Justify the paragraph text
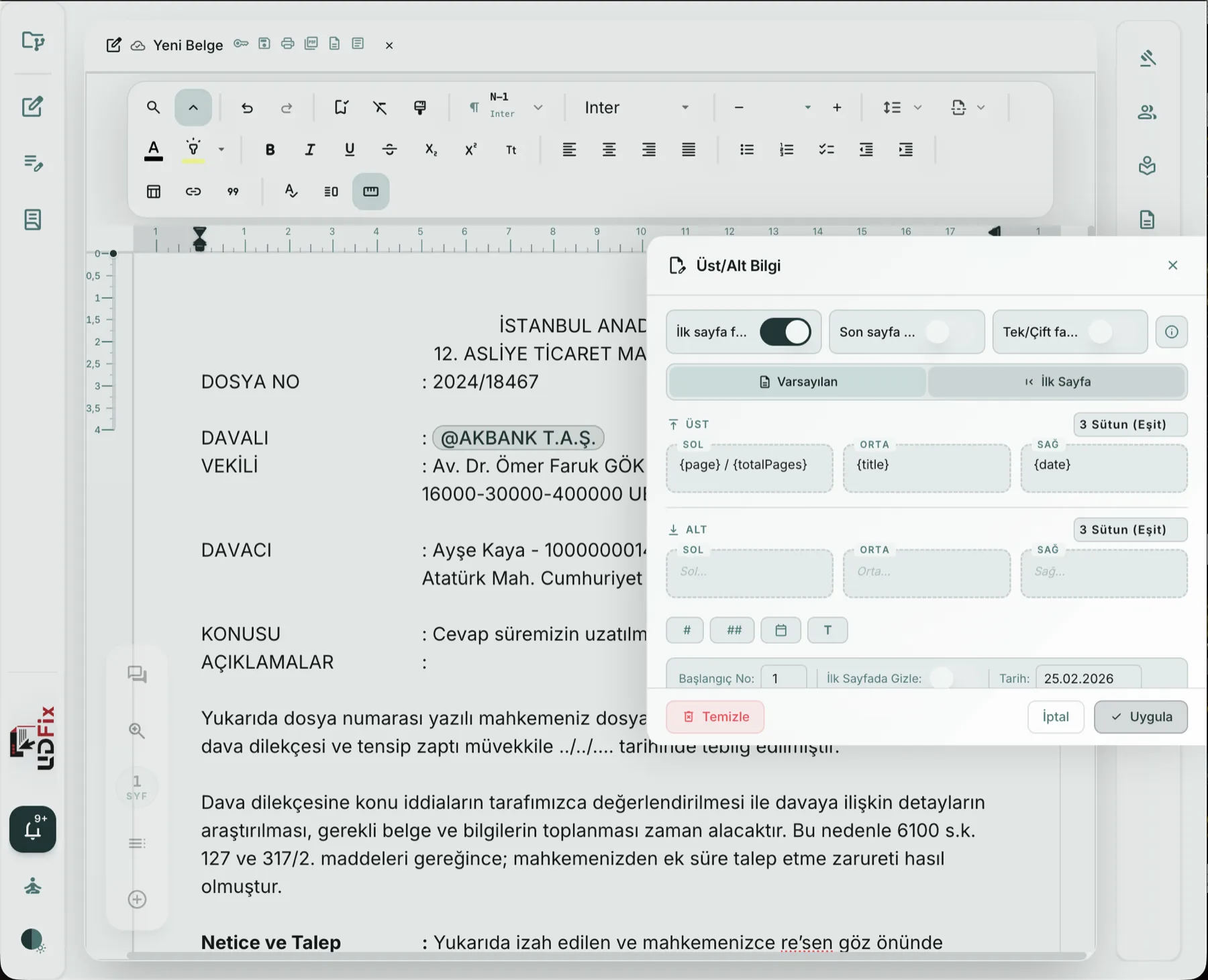This screenshot has width=1208, height=980. (689, 150)
